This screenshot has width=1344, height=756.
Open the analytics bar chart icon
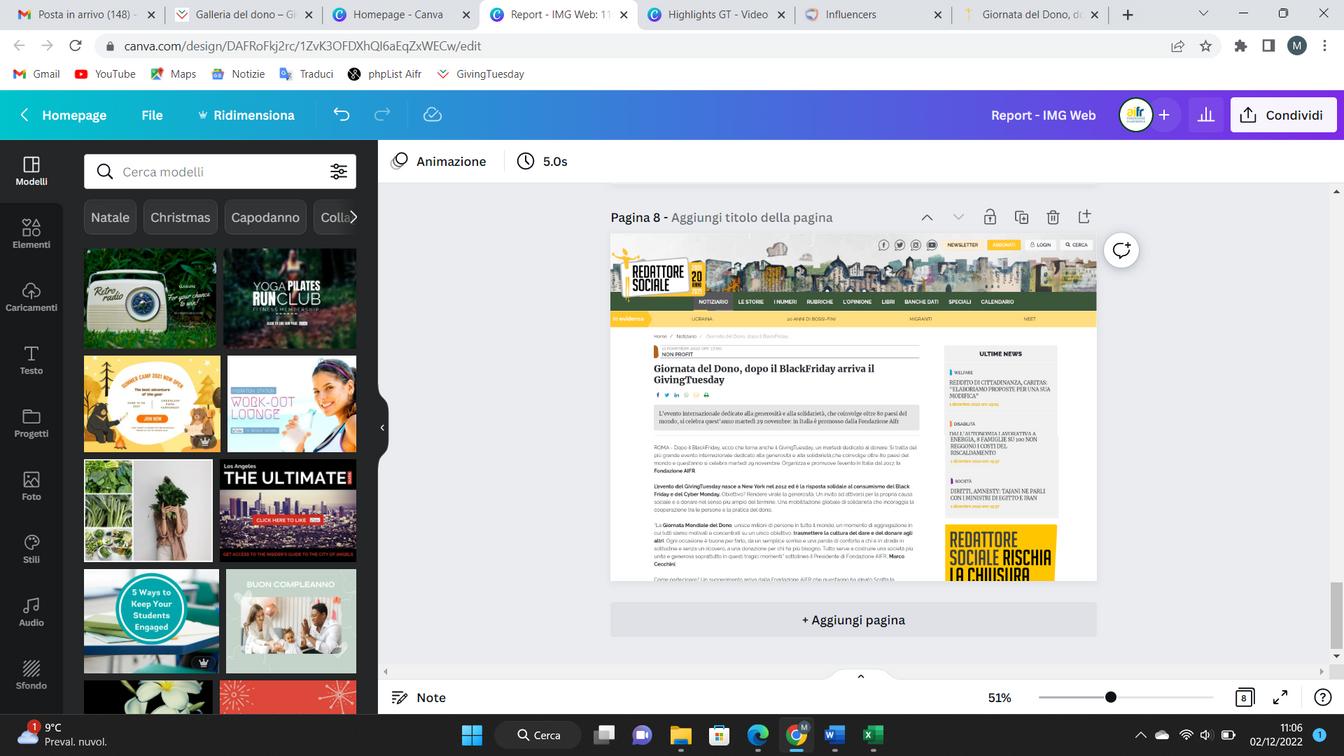pos(1206,115)
